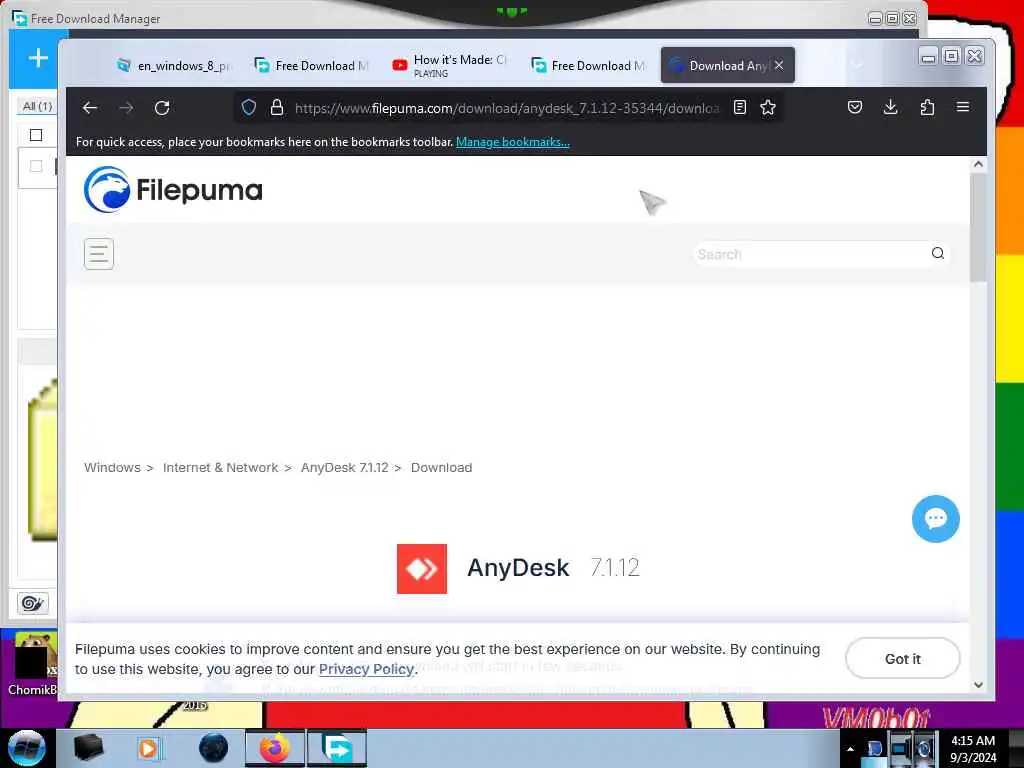1024x768 pixels.
Task: Open Windows Start orb
Action: pos(26,748)
